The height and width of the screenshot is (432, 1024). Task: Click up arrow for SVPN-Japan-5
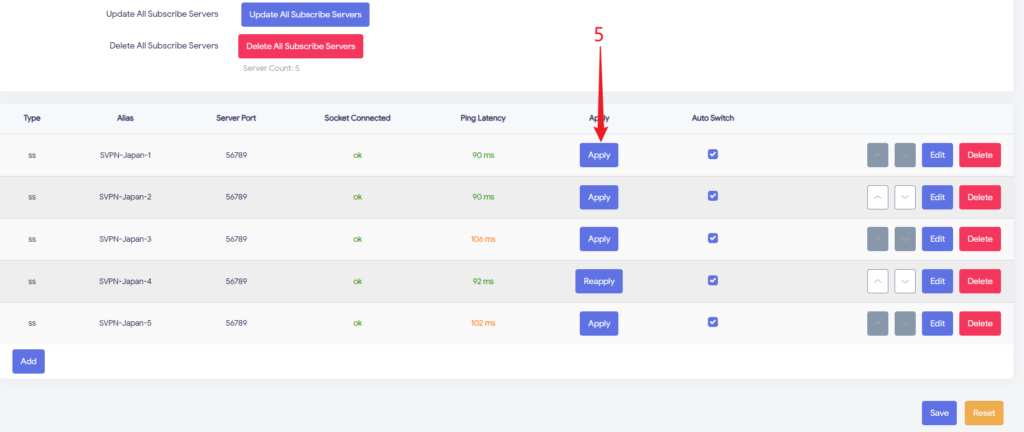(x=878, y=323)
